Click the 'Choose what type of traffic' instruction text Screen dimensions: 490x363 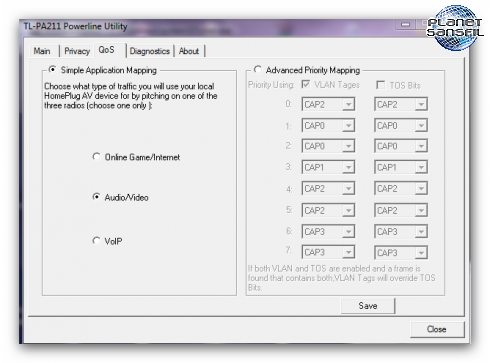coord(131,96)
